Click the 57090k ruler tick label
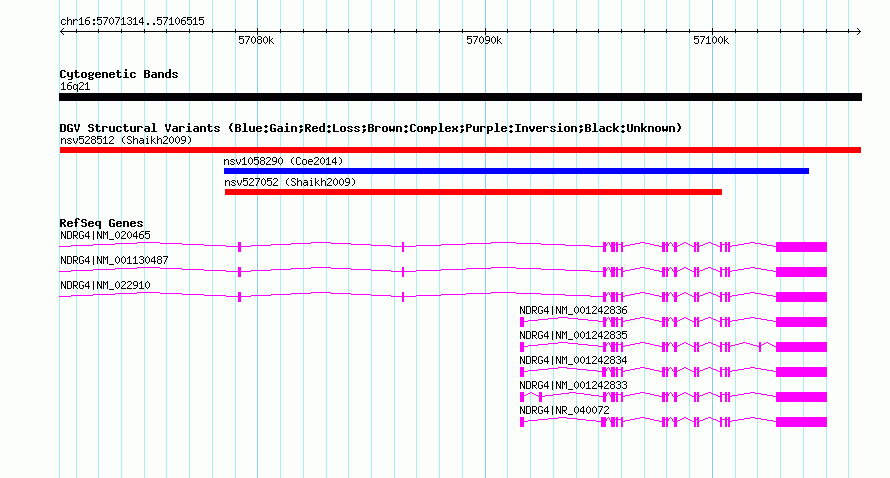The width and height of the screenshot is (890, 478). point(484,41)
